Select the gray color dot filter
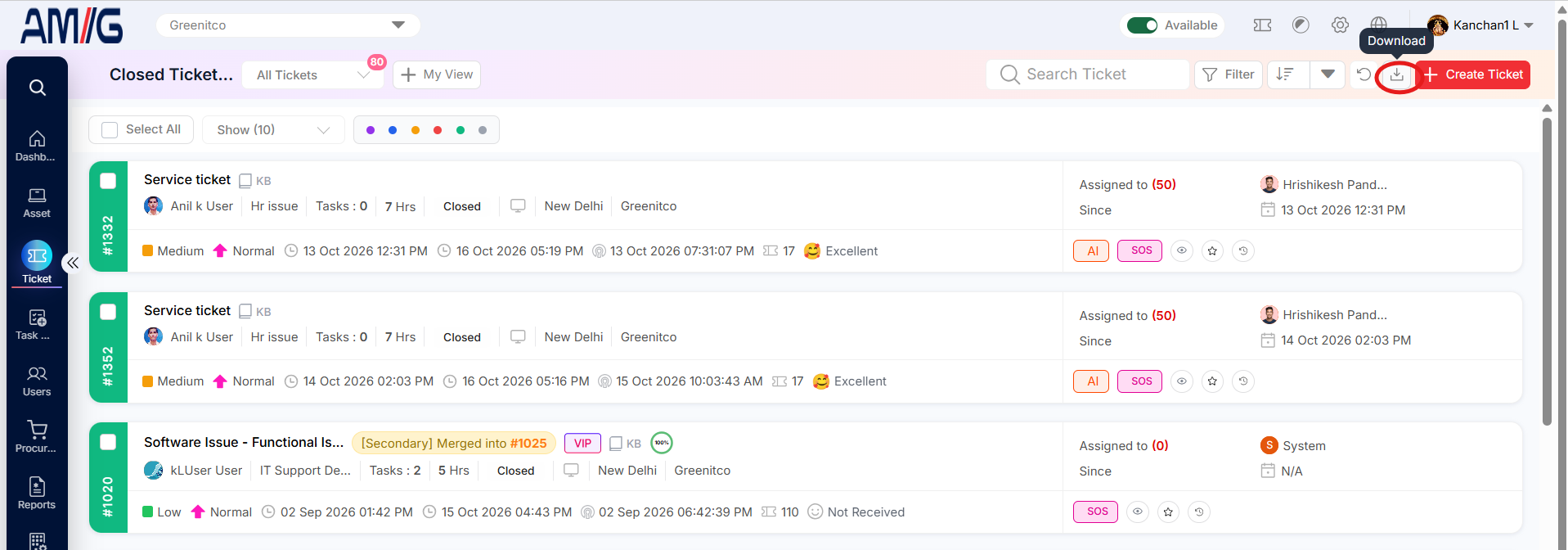 click(483, 130)
